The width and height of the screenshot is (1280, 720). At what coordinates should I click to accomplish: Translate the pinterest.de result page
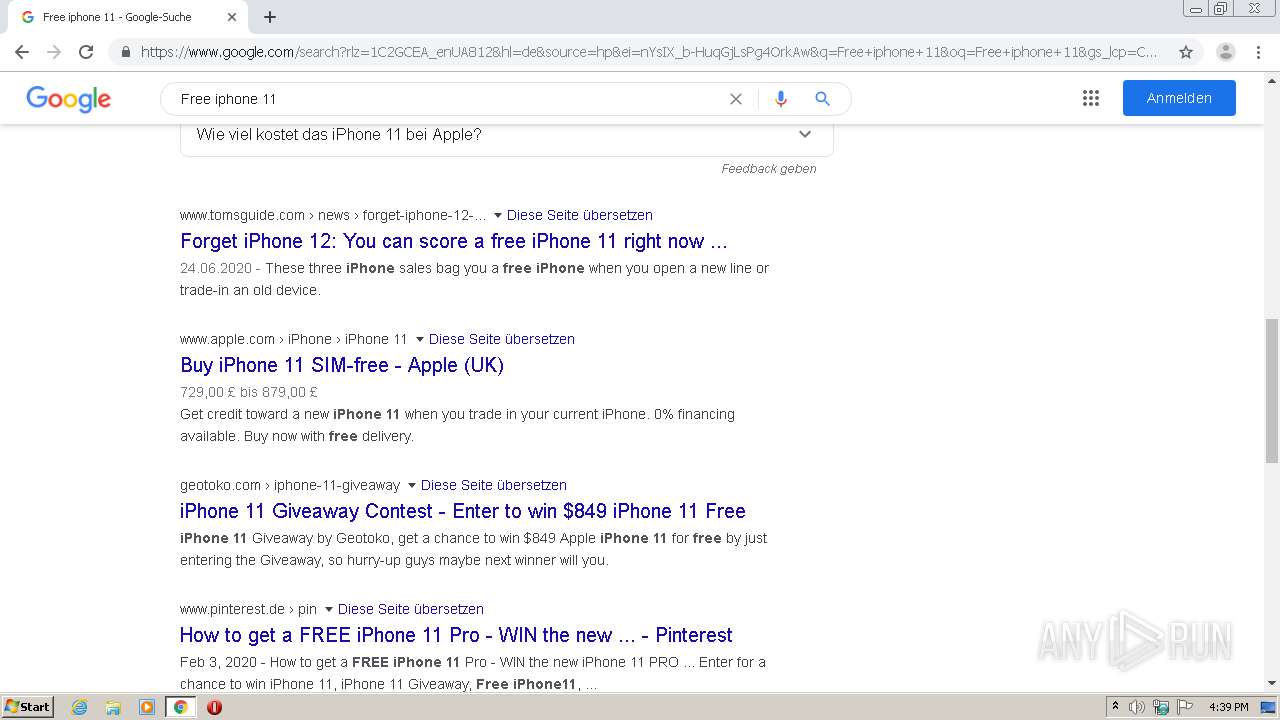(x=411, y=609)
